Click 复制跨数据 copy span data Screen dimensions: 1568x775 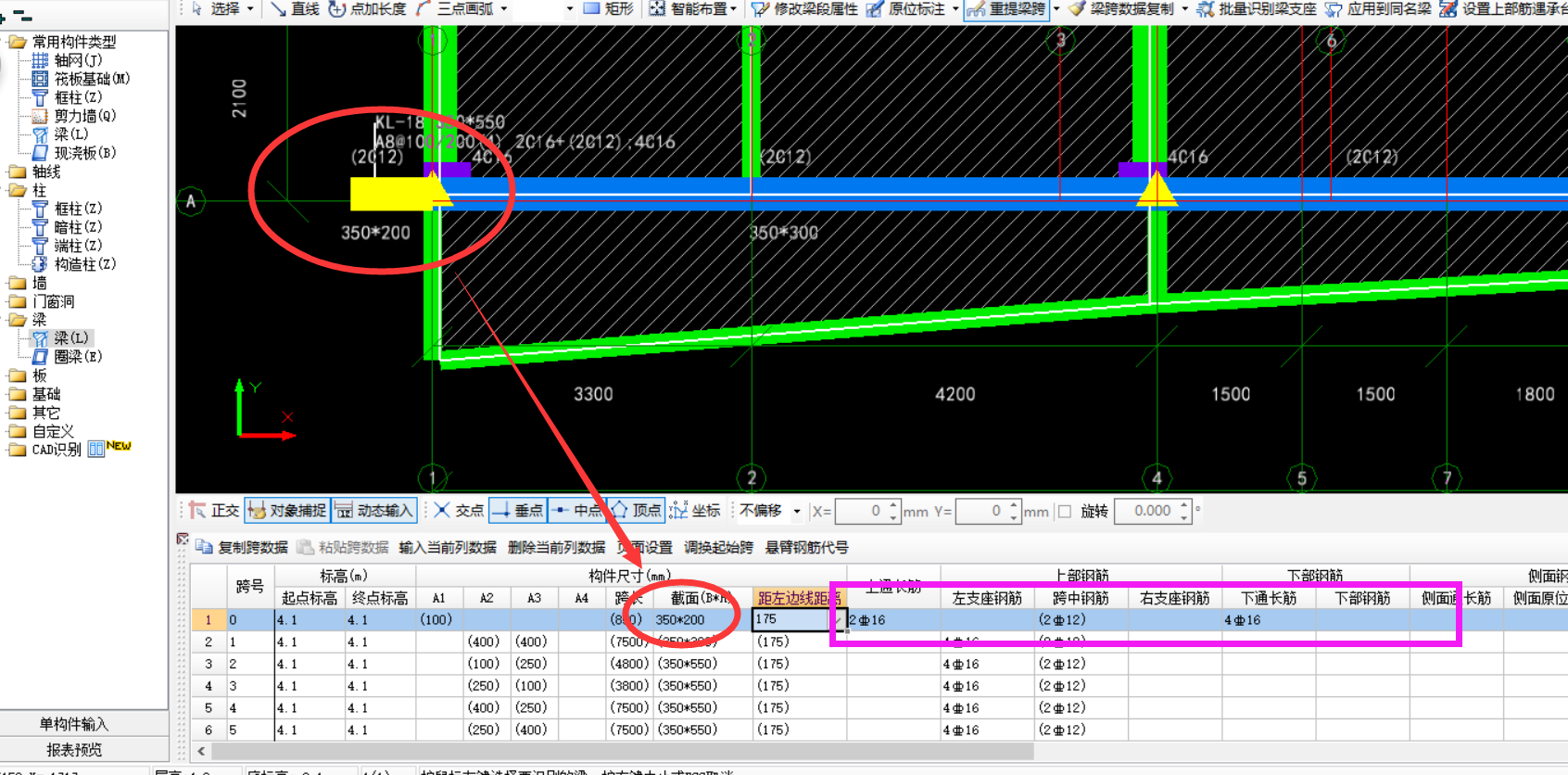click(242, 547)
